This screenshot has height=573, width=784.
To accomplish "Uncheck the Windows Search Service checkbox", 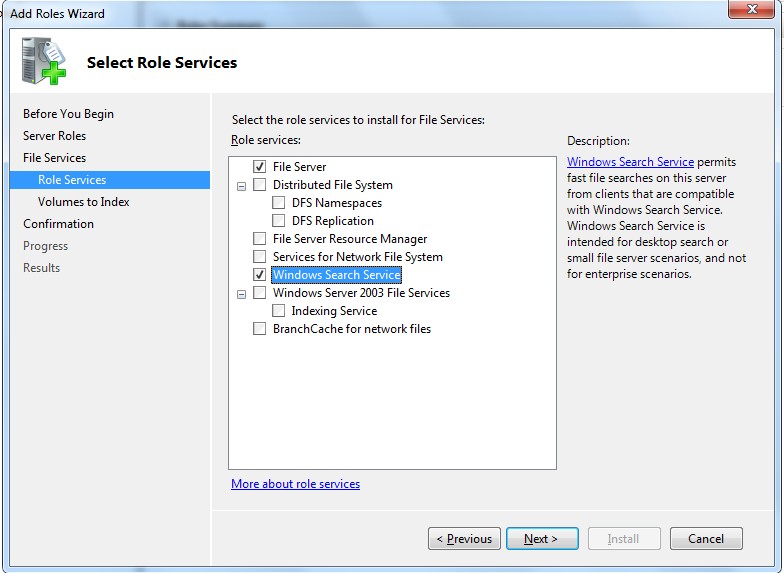I will [260, 274].
